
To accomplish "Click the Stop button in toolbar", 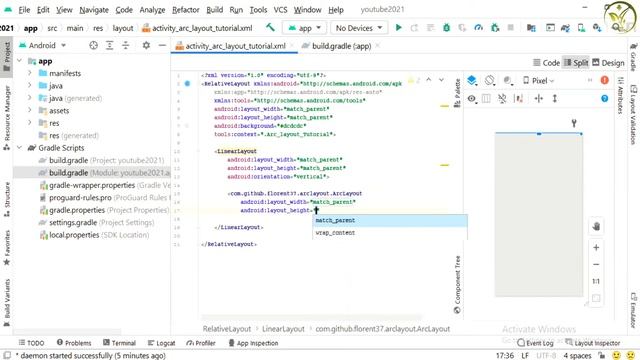I will pos(510,28).
